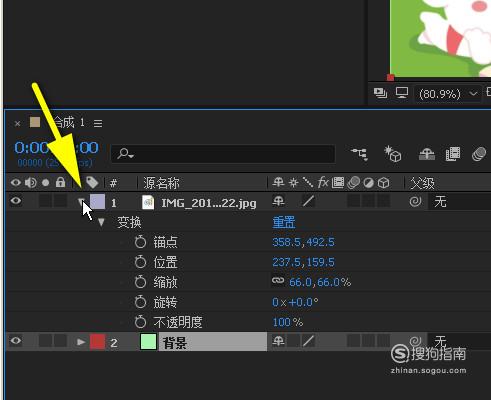Click the video eye column header icon
The height and width of the screenshot is (400, 491).
coord(16,183)
